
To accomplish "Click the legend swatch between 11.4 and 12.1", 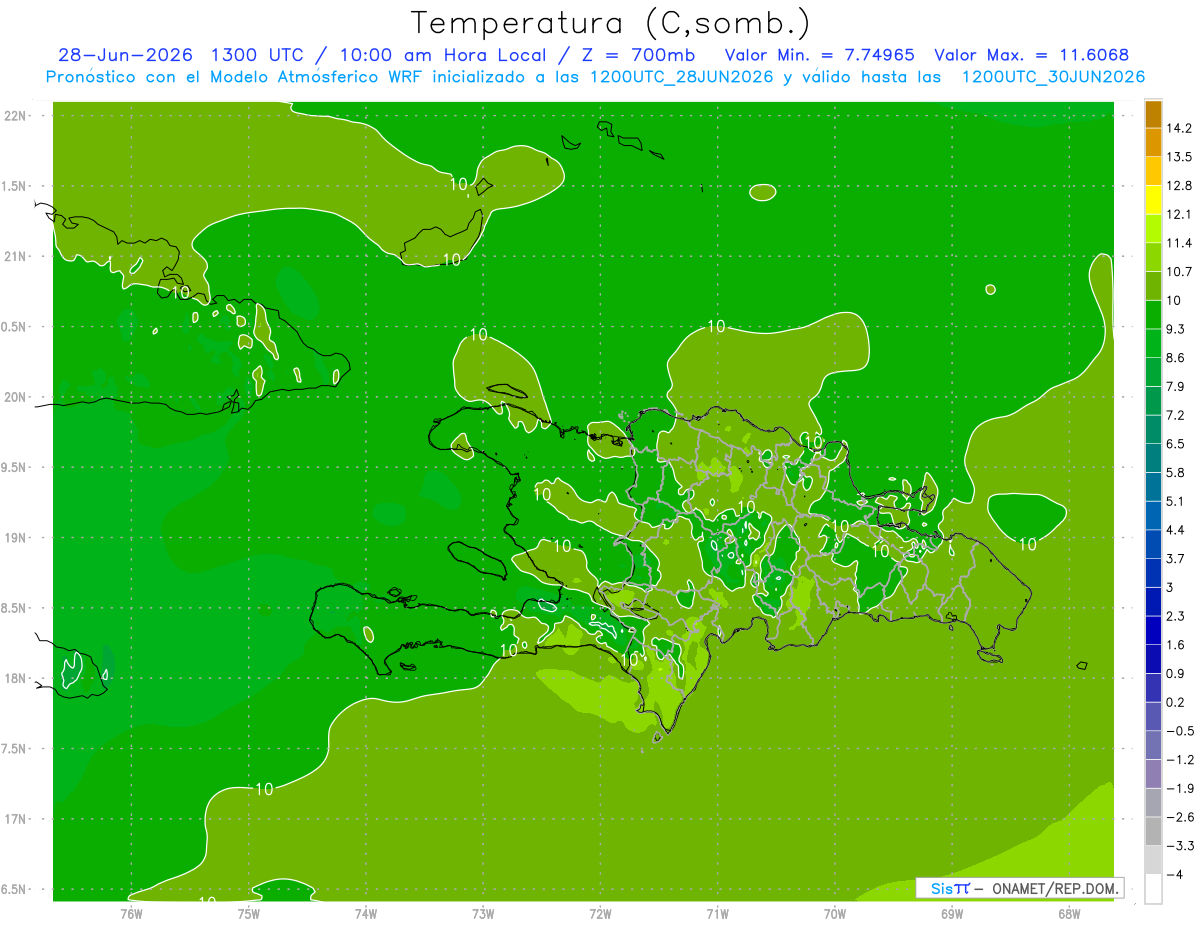I will coord(1153,229).
